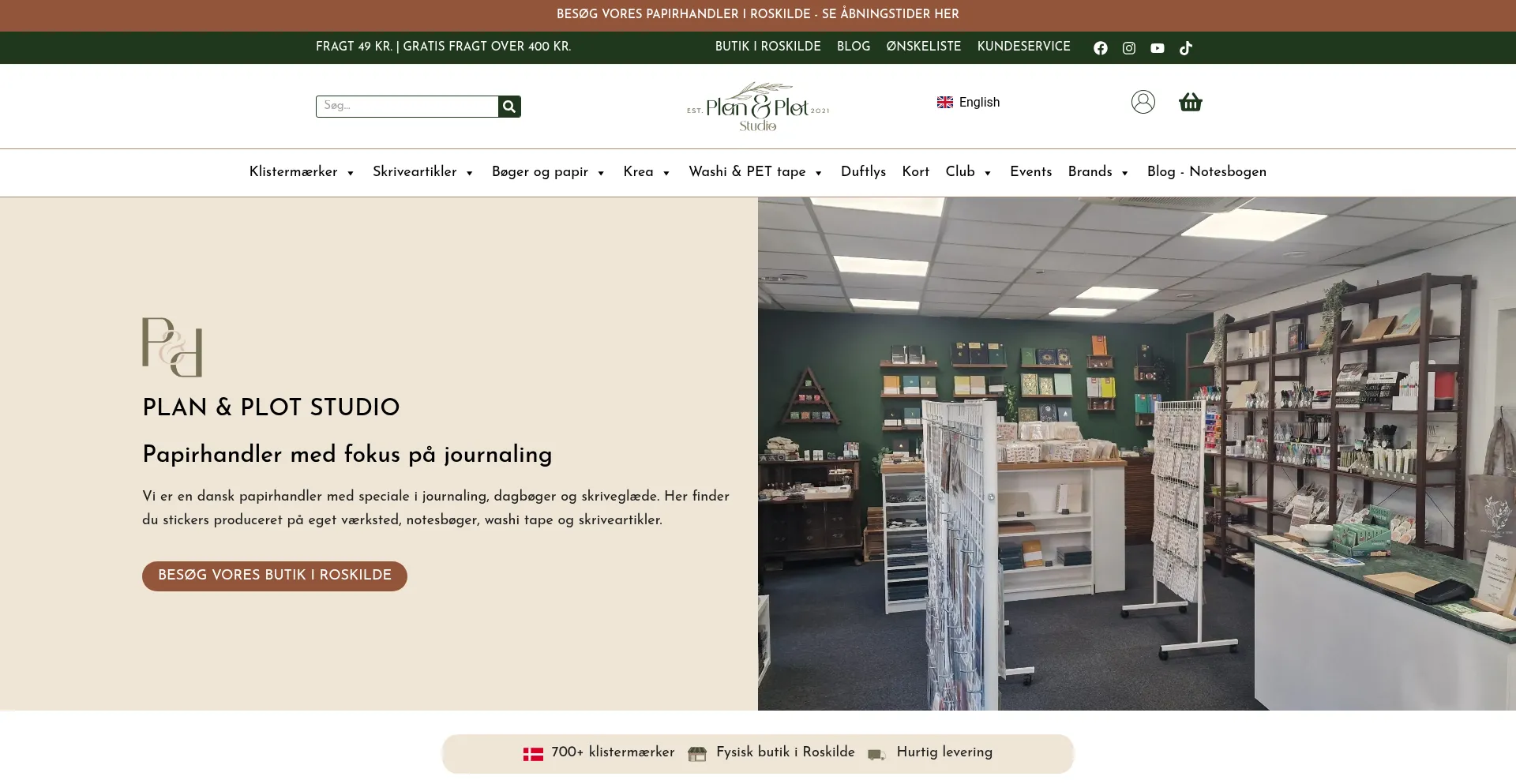Click the Fysisk butik i Roskilde text
The image size is (1516, 784).
click(x=786, y=753)
